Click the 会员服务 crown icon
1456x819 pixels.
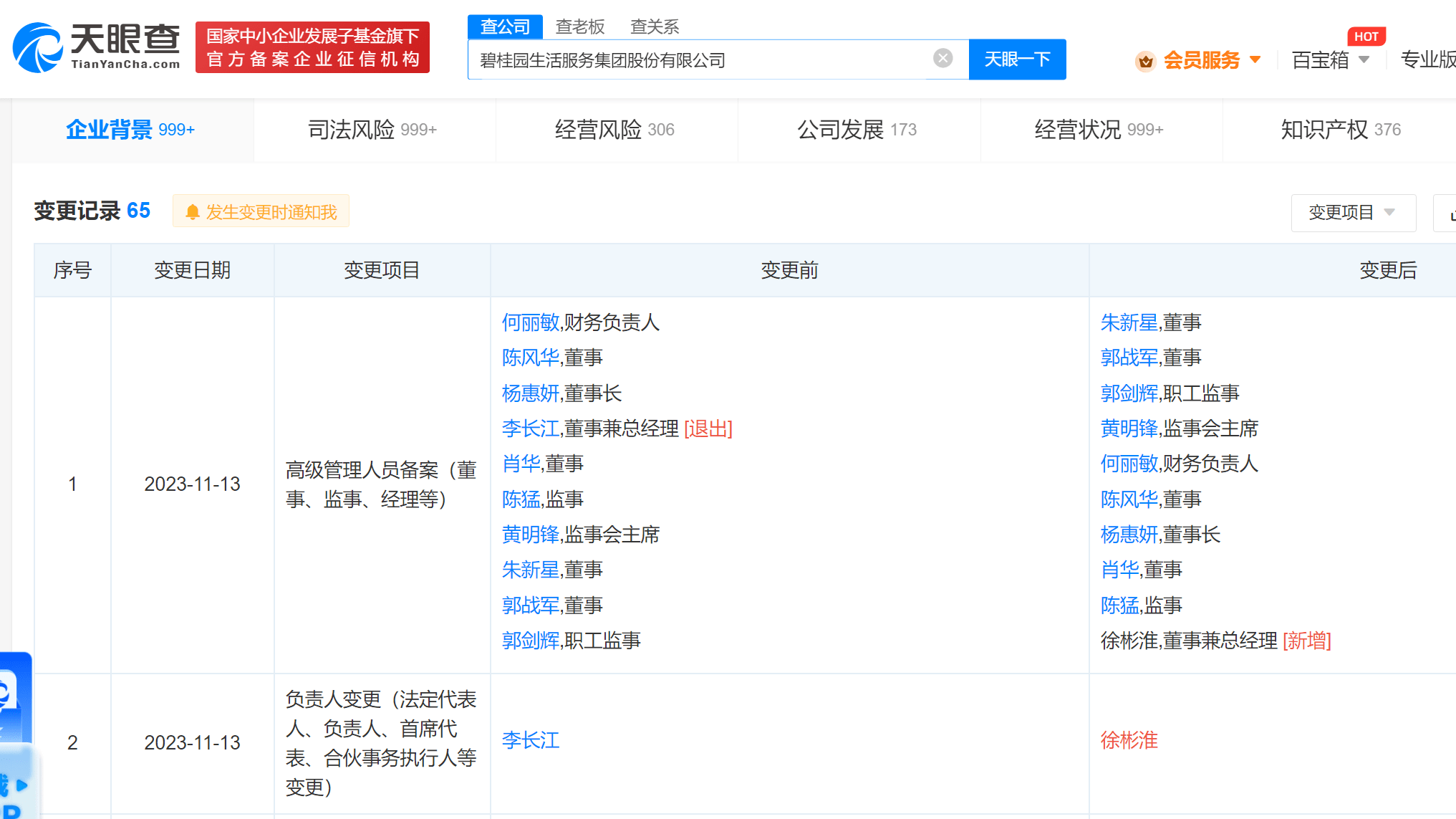coord(1145,61)
